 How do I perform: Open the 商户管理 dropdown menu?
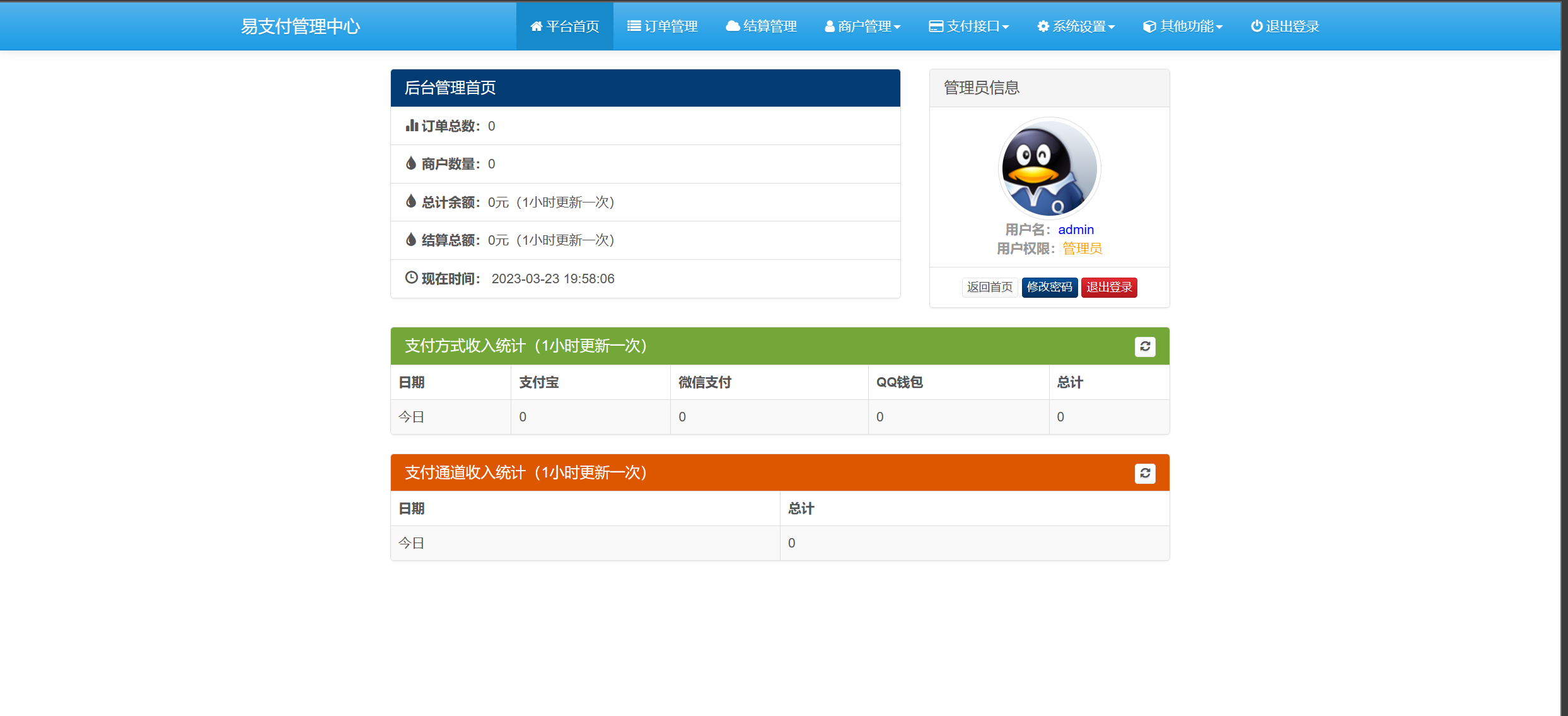[864, 26]
